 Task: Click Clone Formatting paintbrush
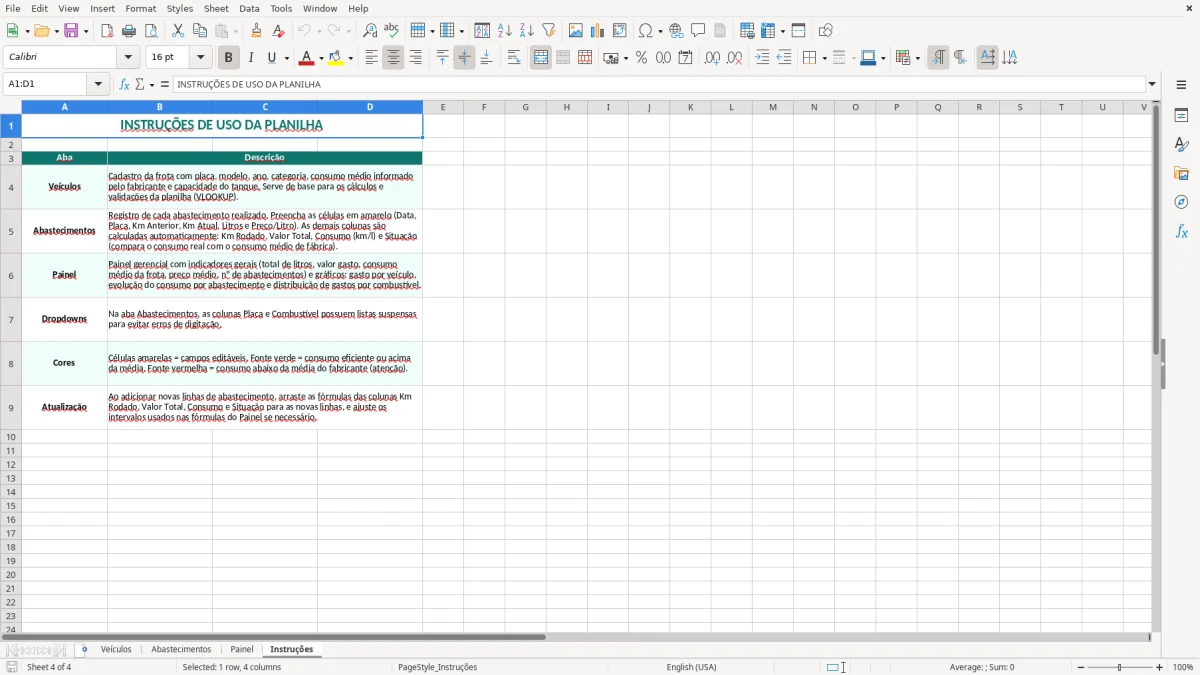(257, 31)
